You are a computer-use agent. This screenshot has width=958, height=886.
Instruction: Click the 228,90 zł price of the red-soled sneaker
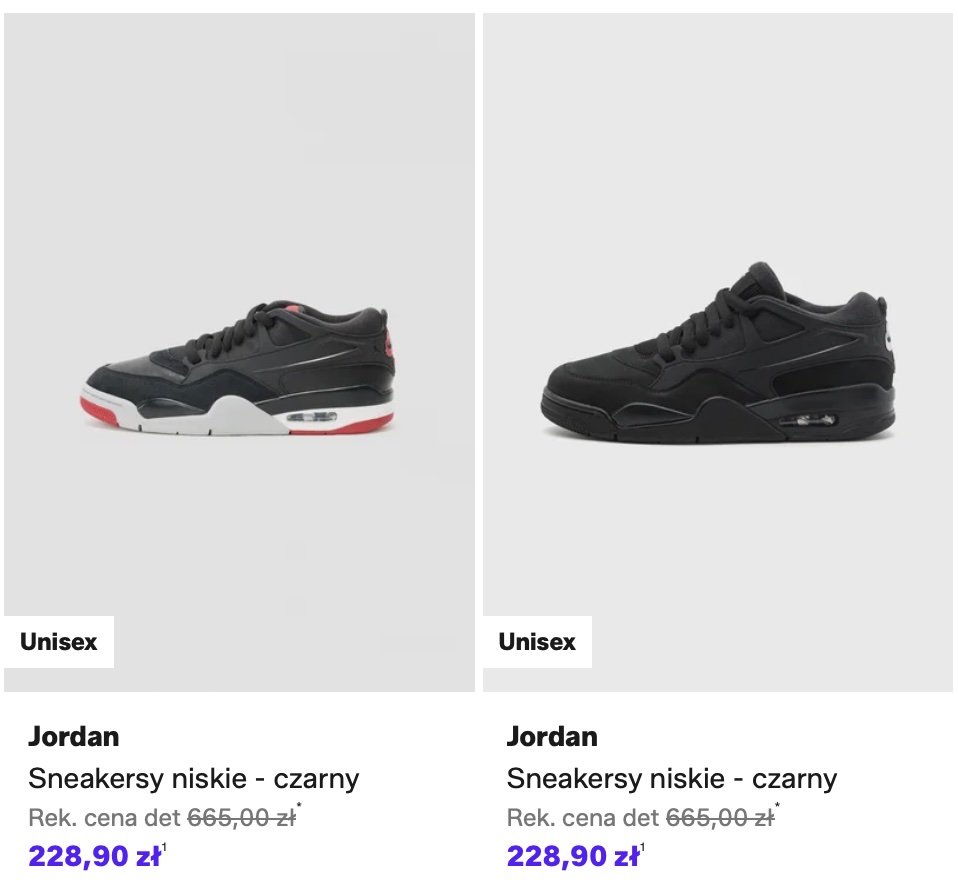pyautogui.click(x=94, y=857)
